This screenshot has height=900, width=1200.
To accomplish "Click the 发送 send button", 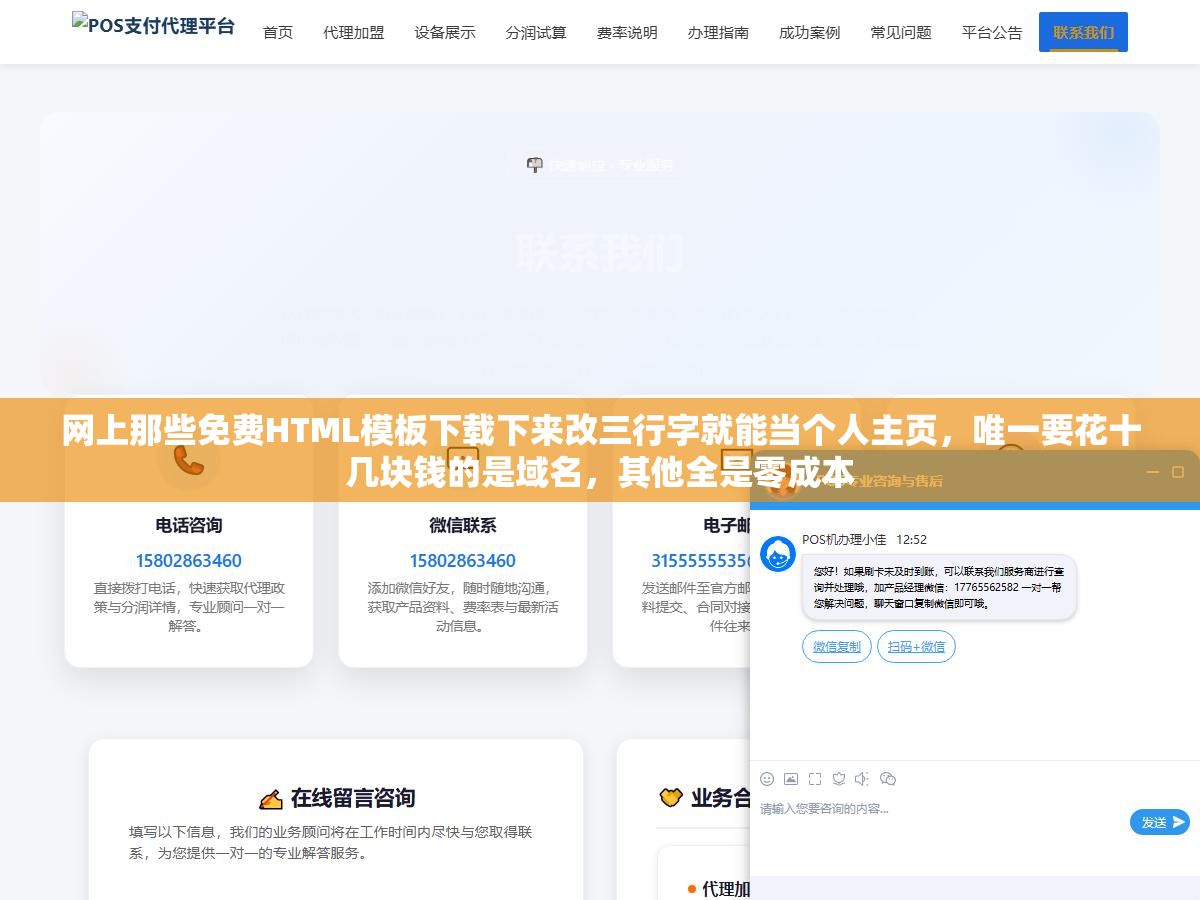I will point(1160,822).
